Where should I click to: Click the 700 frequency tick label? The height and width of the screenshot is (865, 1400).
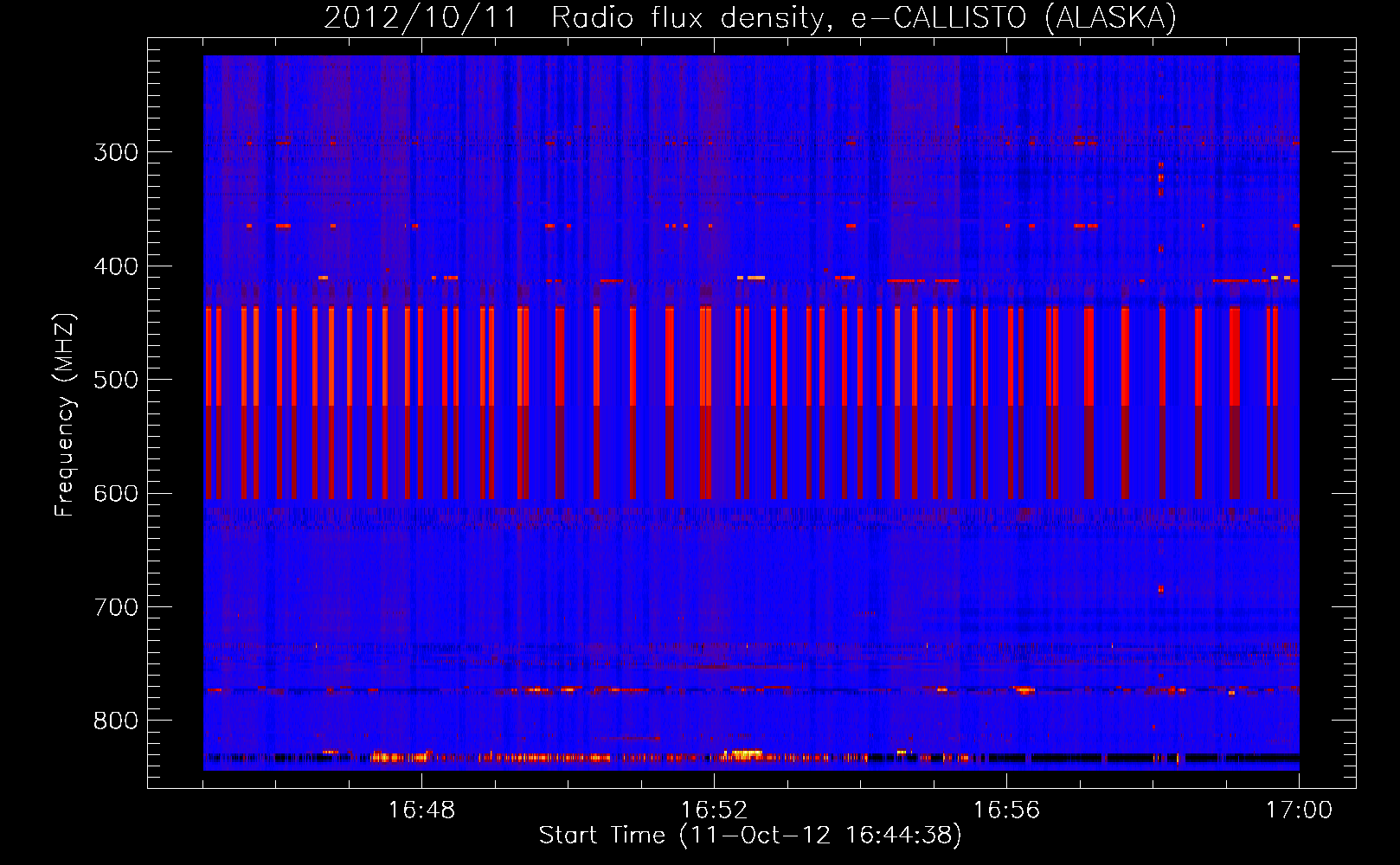[x=116, y=607]
